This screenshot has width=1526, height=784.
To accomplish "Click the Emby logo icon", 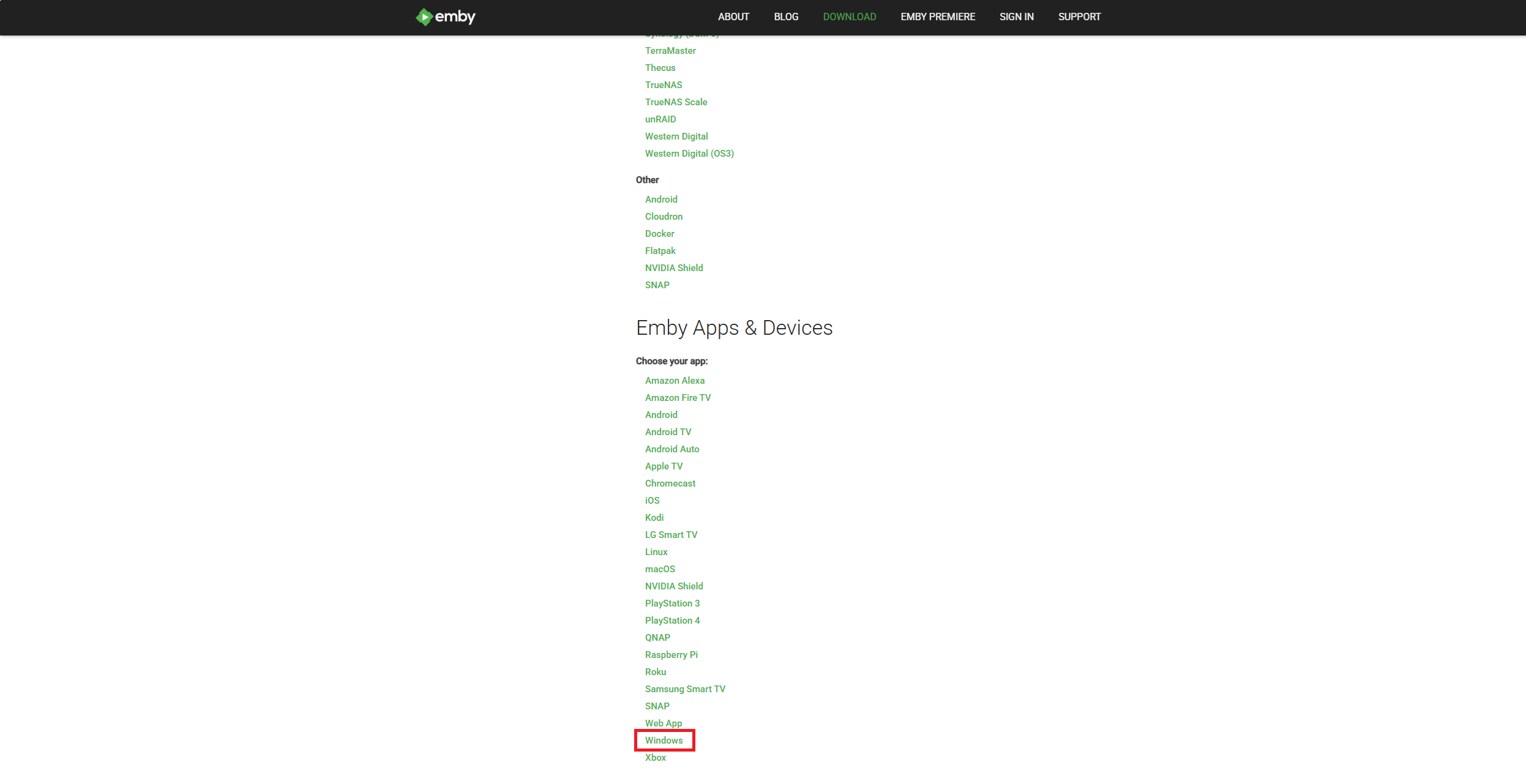I will tap(424, 17).
